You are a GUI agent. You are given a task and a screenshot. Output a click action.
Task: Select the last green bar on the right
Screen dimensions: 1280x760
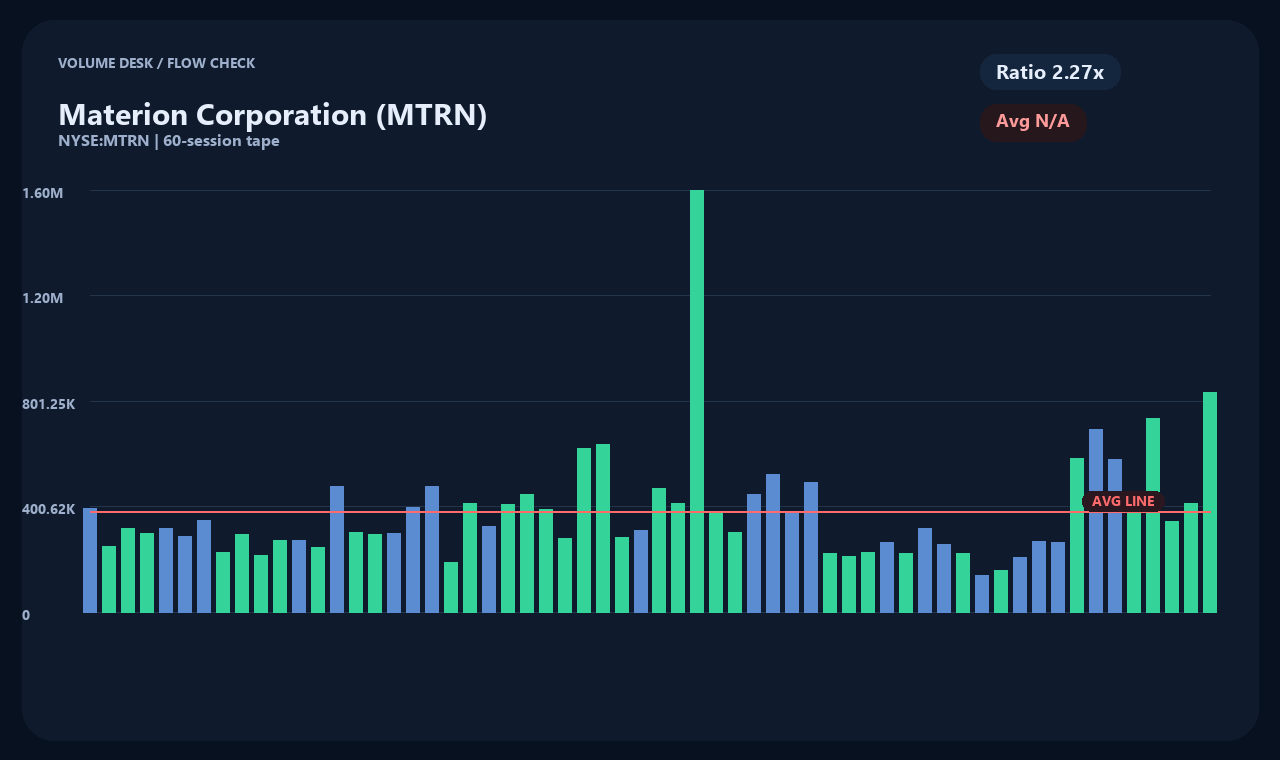[x=1210, y=502]
